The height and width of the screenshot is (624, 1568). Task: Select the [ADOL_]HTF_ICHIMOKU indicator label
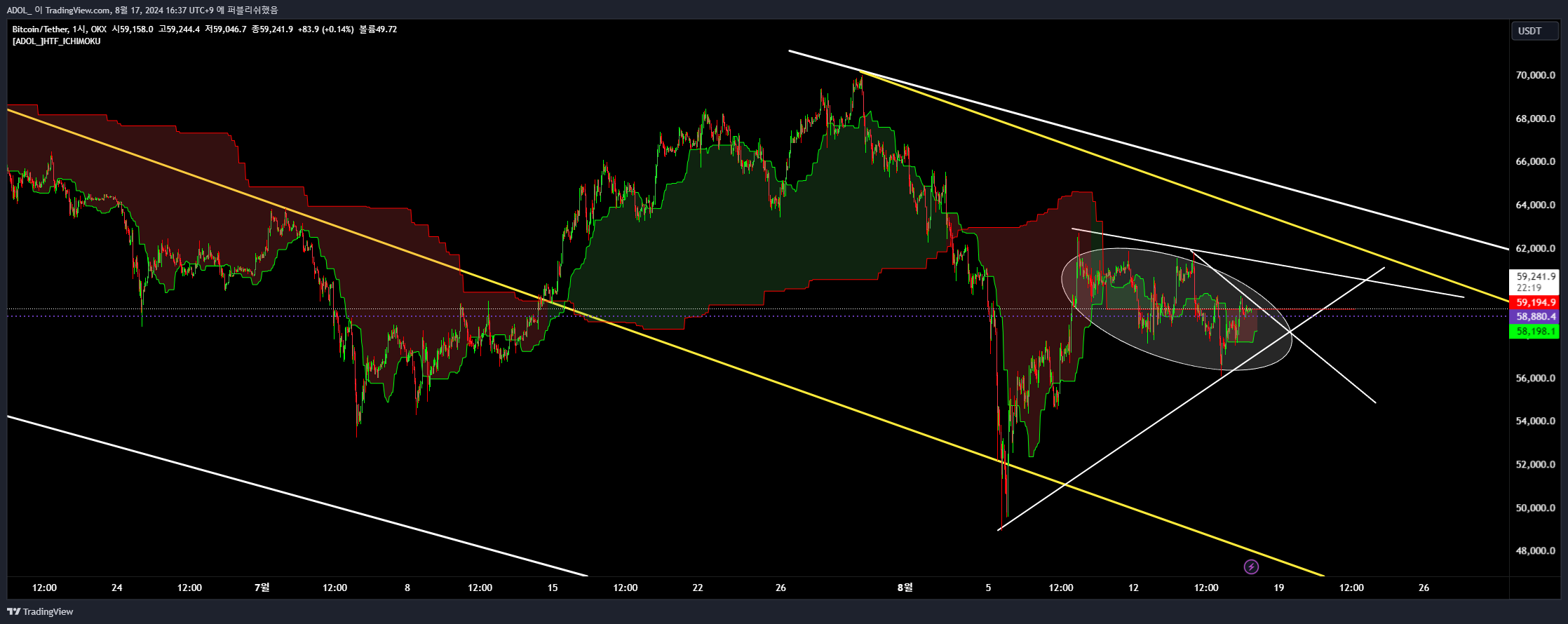(x=56, y=41)
